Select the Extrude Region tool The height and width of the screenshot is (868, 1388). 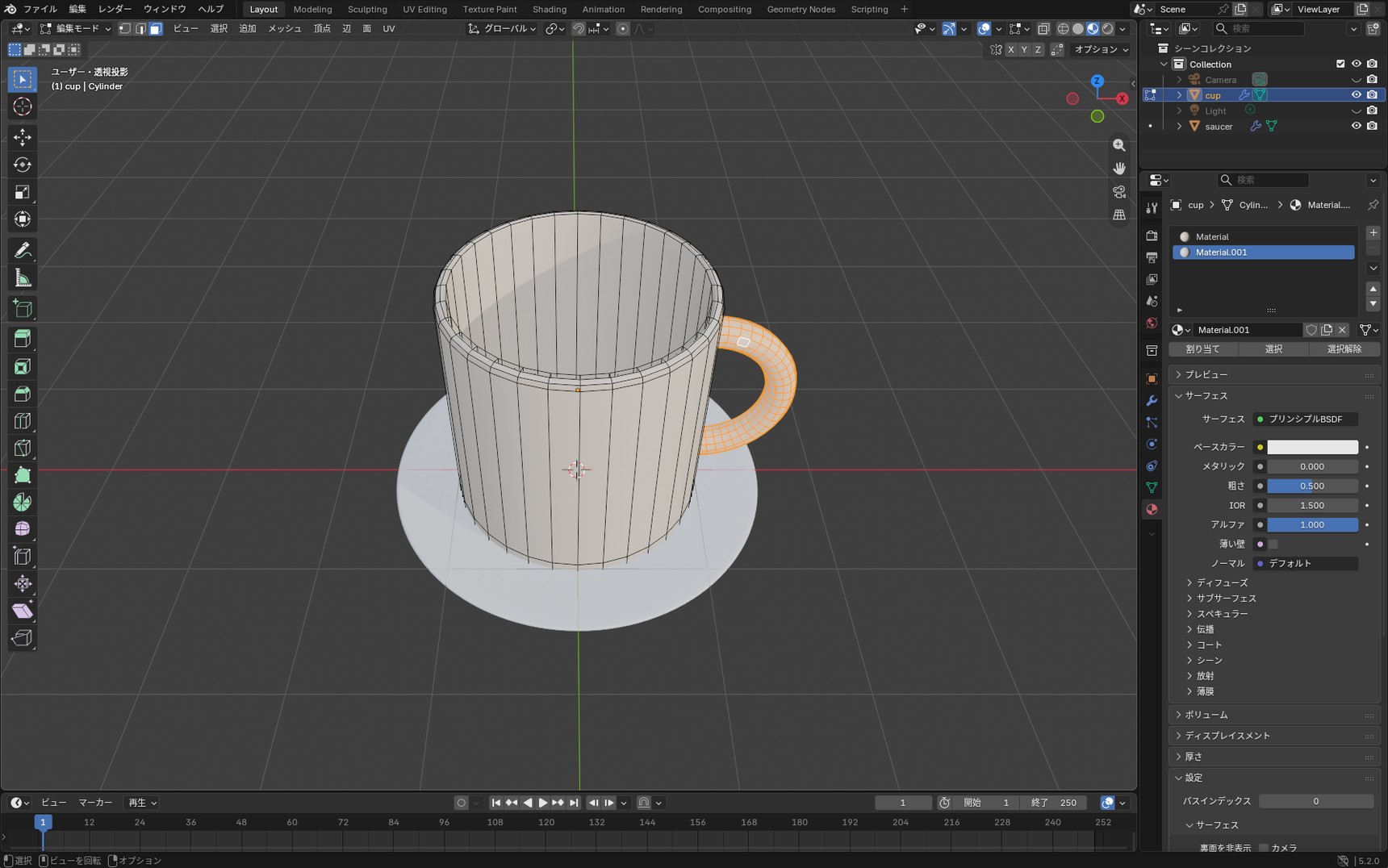click(x=23, y=339)
